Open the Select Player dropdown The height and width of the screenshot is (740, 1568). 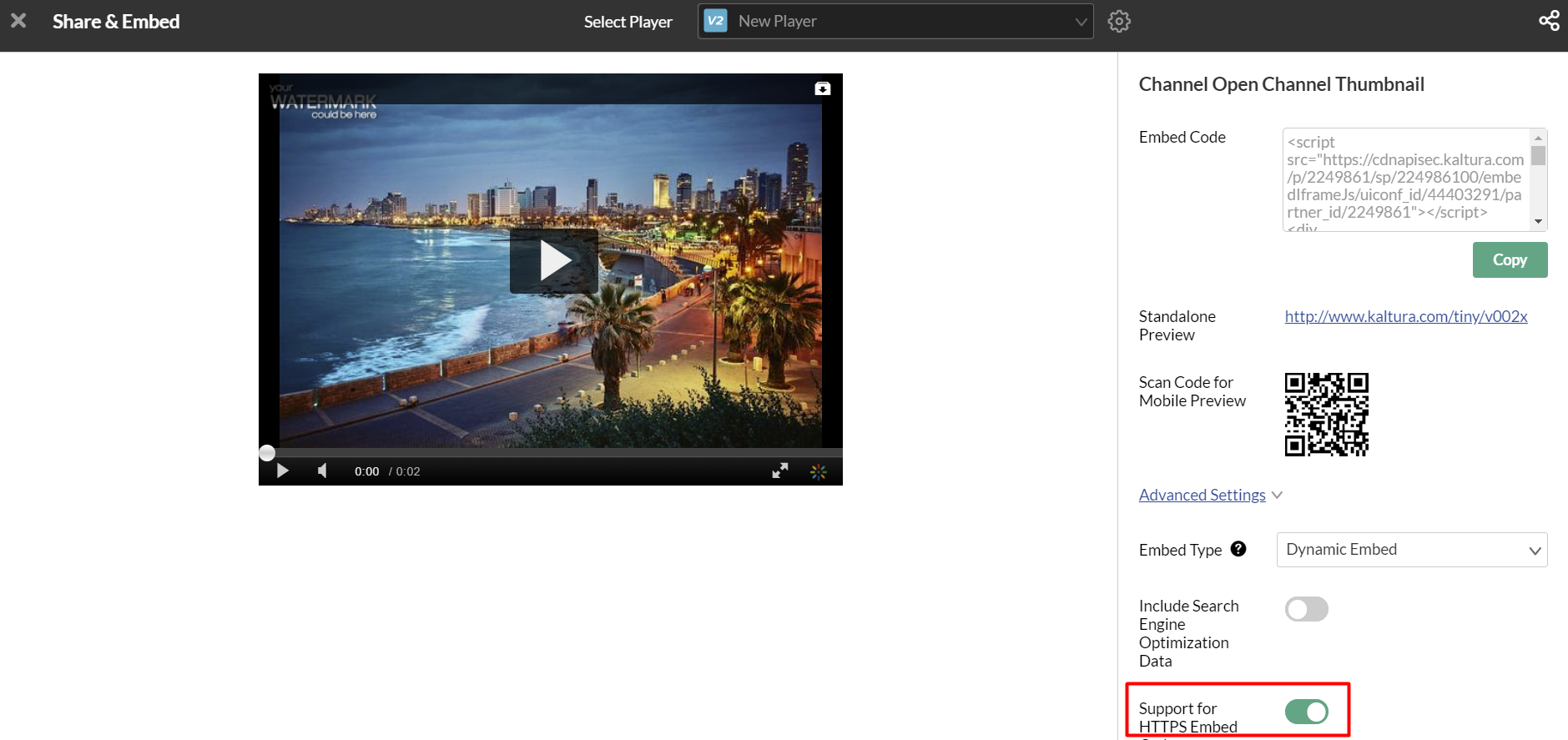(x=895, y=22)
